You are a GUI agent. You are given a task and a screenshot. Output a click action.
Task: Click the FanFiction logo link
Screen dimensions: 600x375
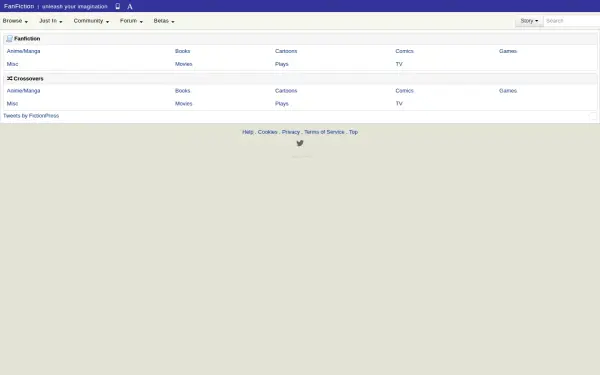point(19,6)
